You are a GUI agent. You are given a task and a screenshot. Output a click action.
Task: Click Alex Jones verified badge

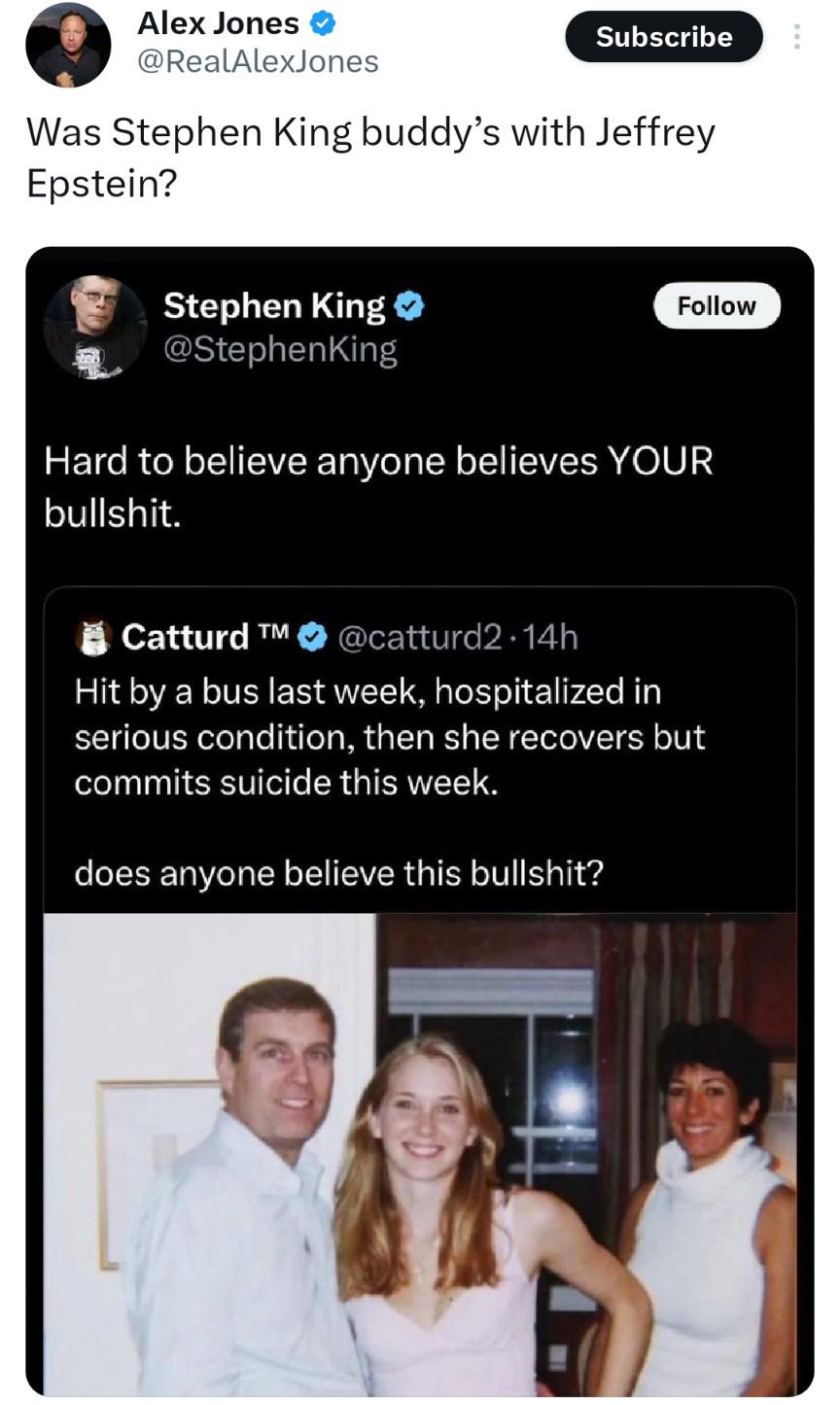(323, 22)
